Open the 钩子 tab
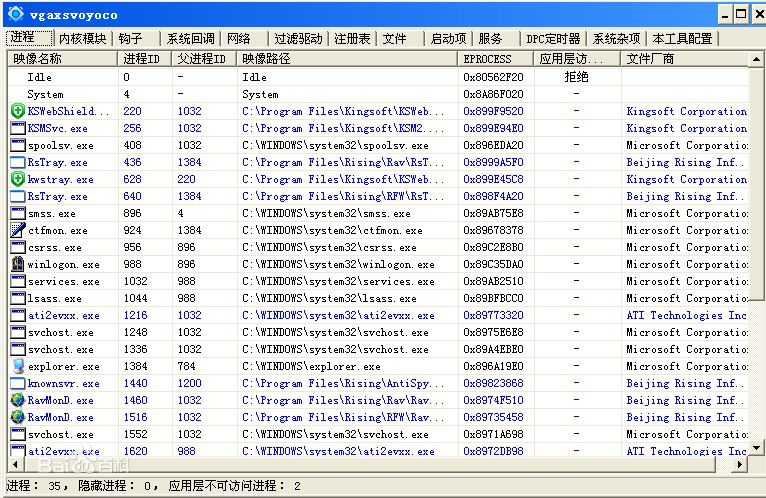This screenshot has width=766, height=498. pyautogui.click(x=130, y=39)
